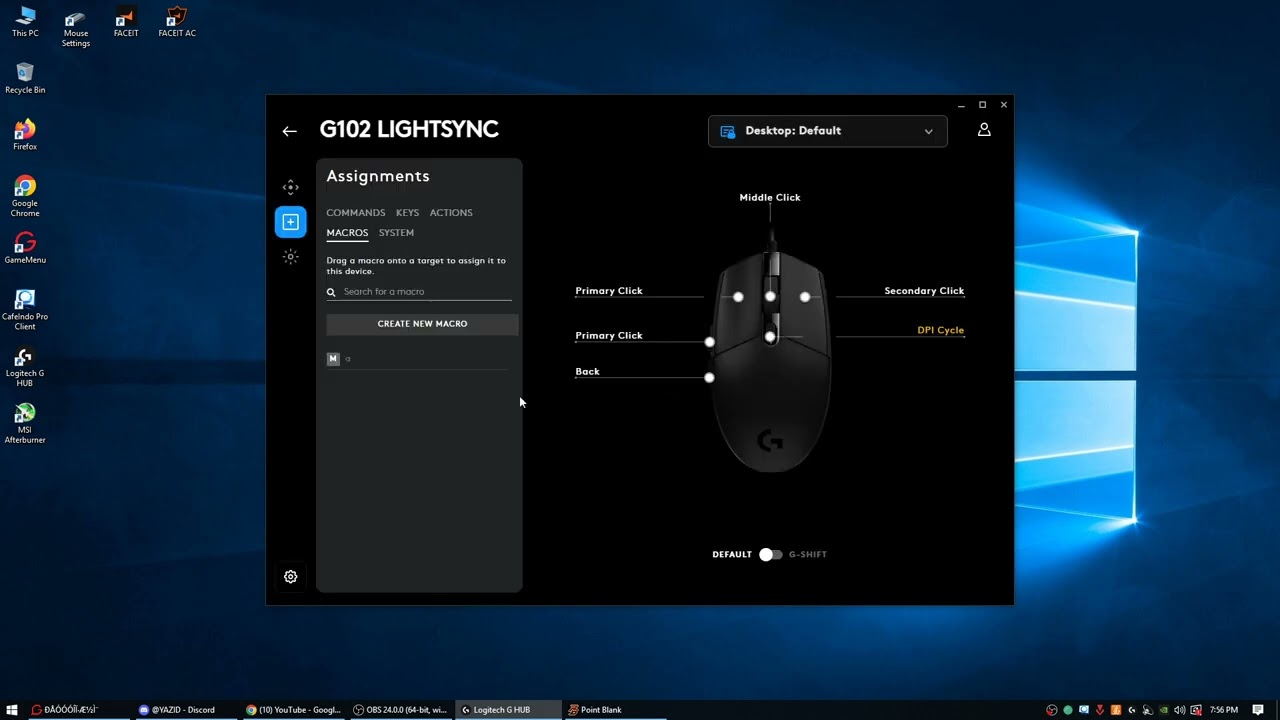Switch to the COMMANDS tab
Viewport: 1280px width, 720px height.
tap(355, 213)
